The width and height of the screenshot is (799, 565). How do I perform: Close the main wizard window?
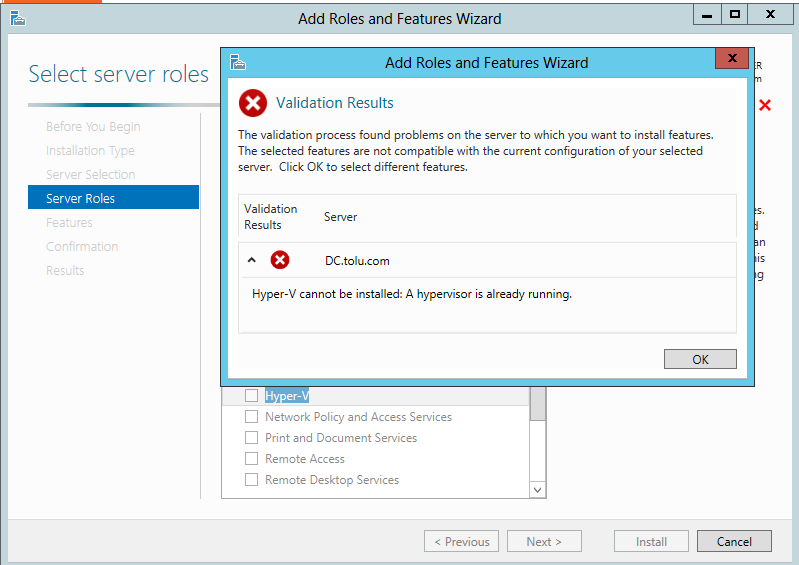click(x=770, y=15)
